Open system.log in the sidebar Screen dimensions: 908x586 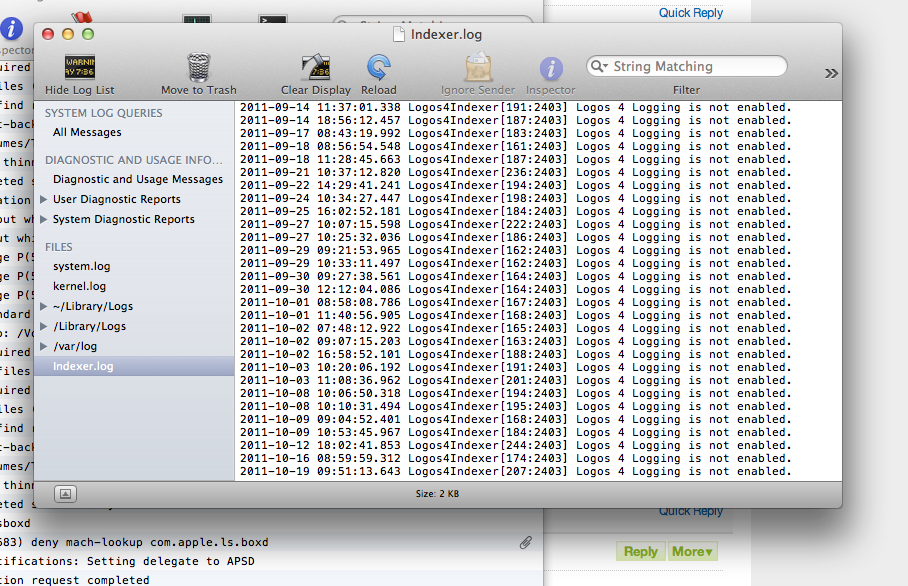[x=82, y=266]
